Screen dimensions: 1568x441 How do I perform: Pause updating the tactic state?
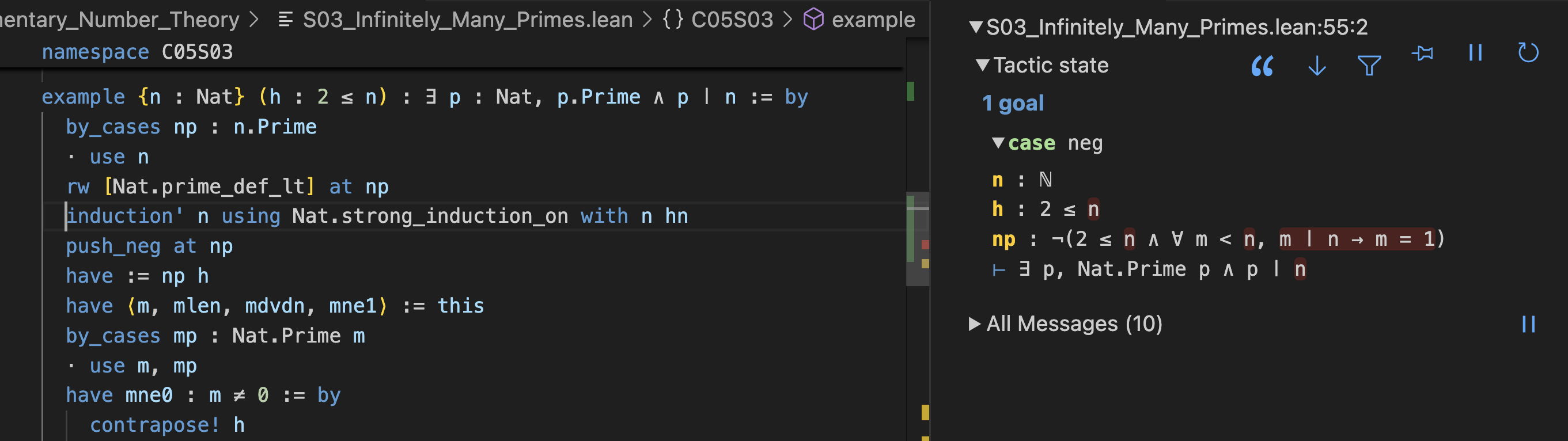tap(1475, 53)
